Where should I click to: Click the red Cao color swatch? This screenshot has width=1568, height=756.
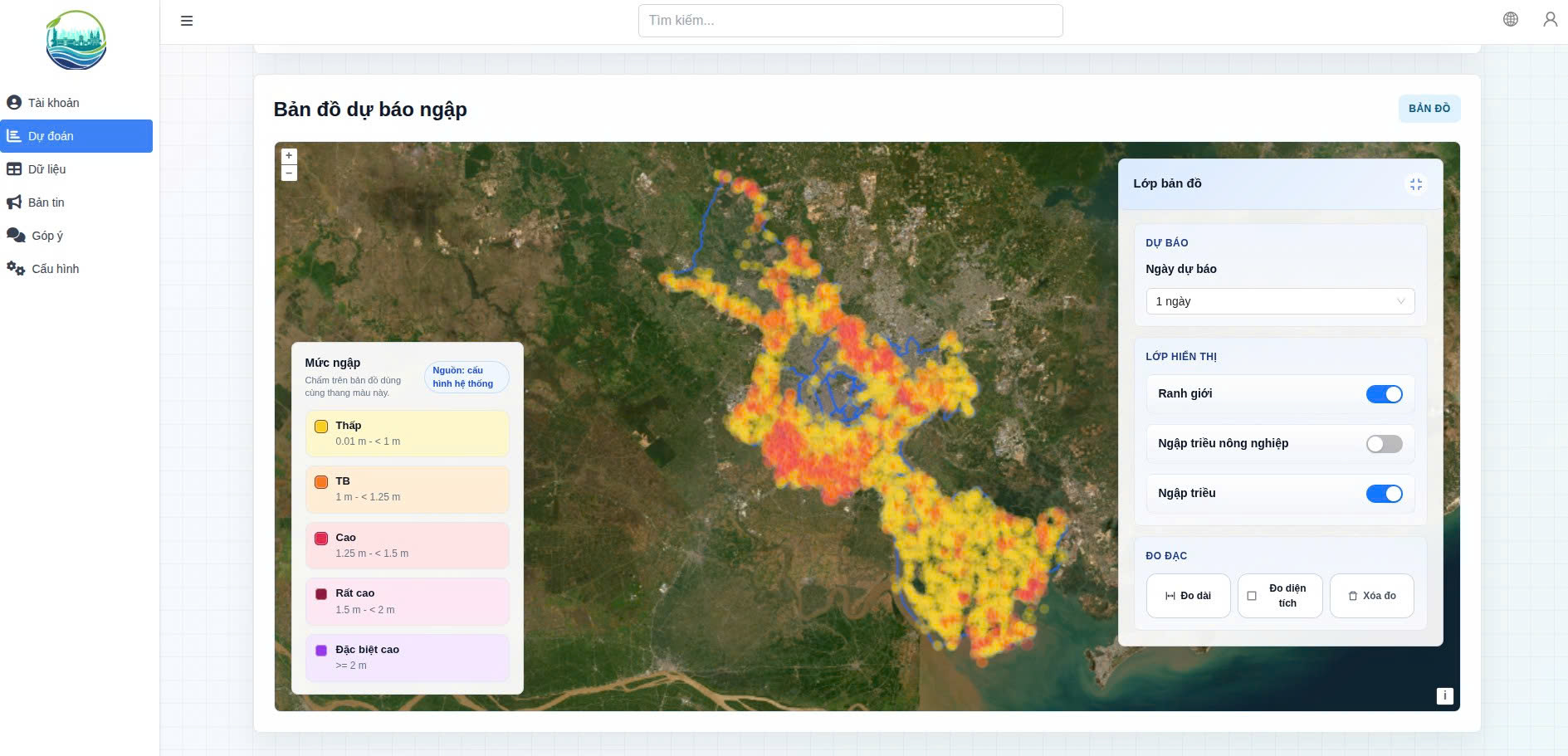[321, 539]
